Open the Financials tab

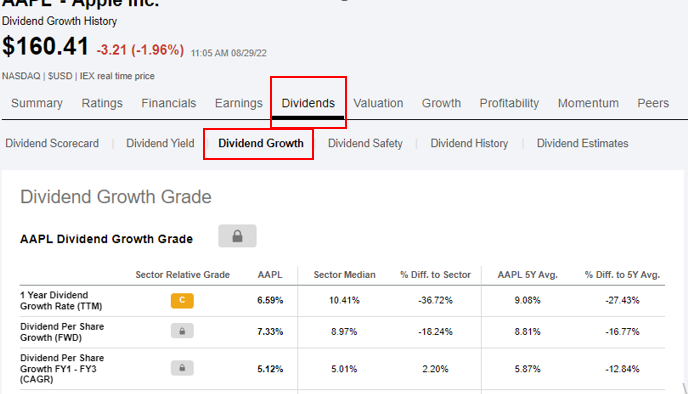[x=168, y=103]
